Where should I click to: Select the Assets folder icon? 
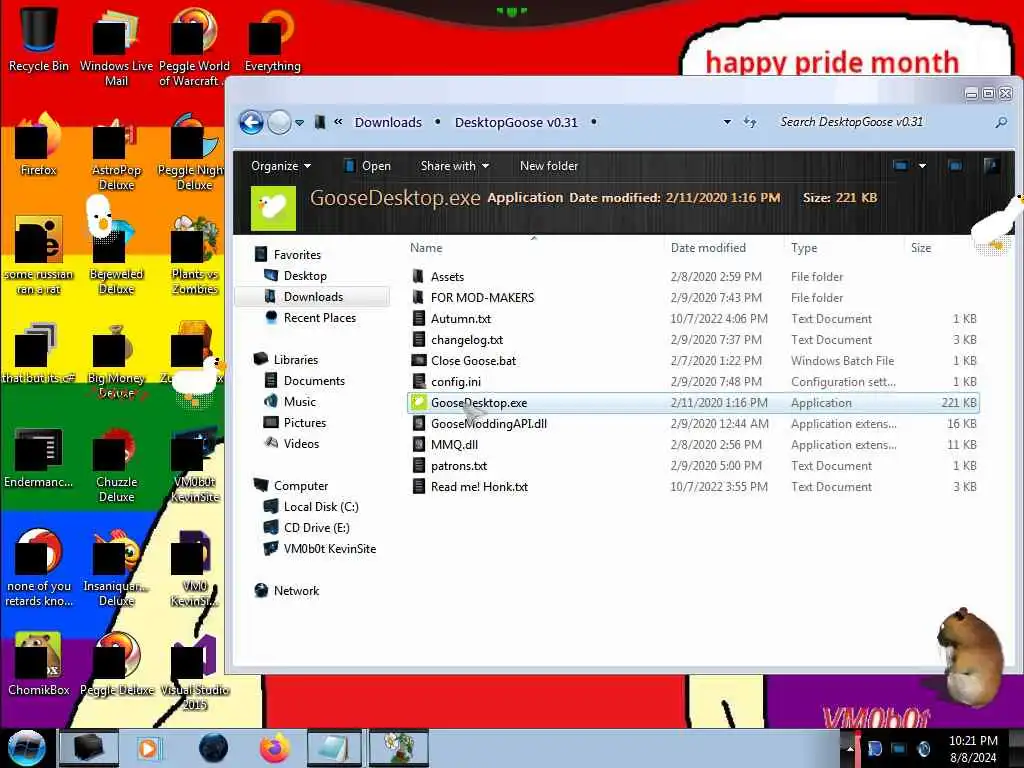(419, 276)
